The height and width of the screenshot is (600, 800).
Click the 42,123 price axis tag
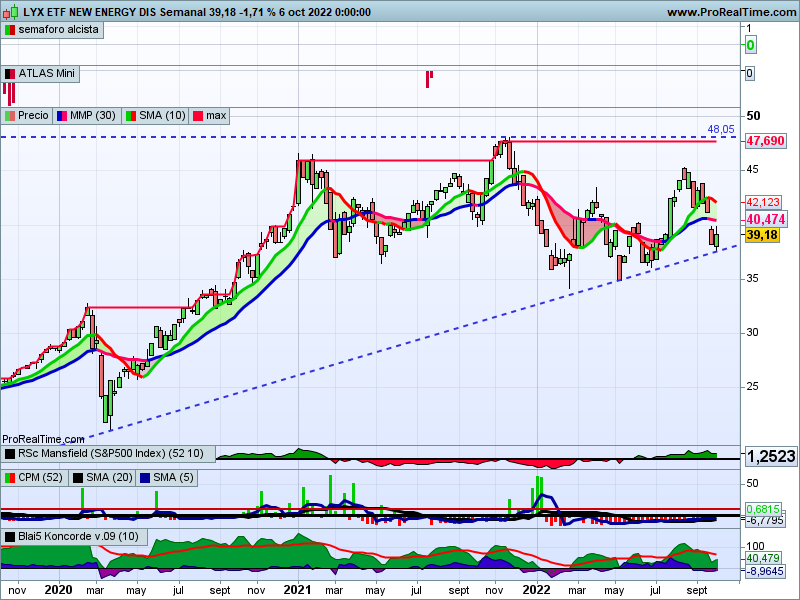click(x=763, y=202)
